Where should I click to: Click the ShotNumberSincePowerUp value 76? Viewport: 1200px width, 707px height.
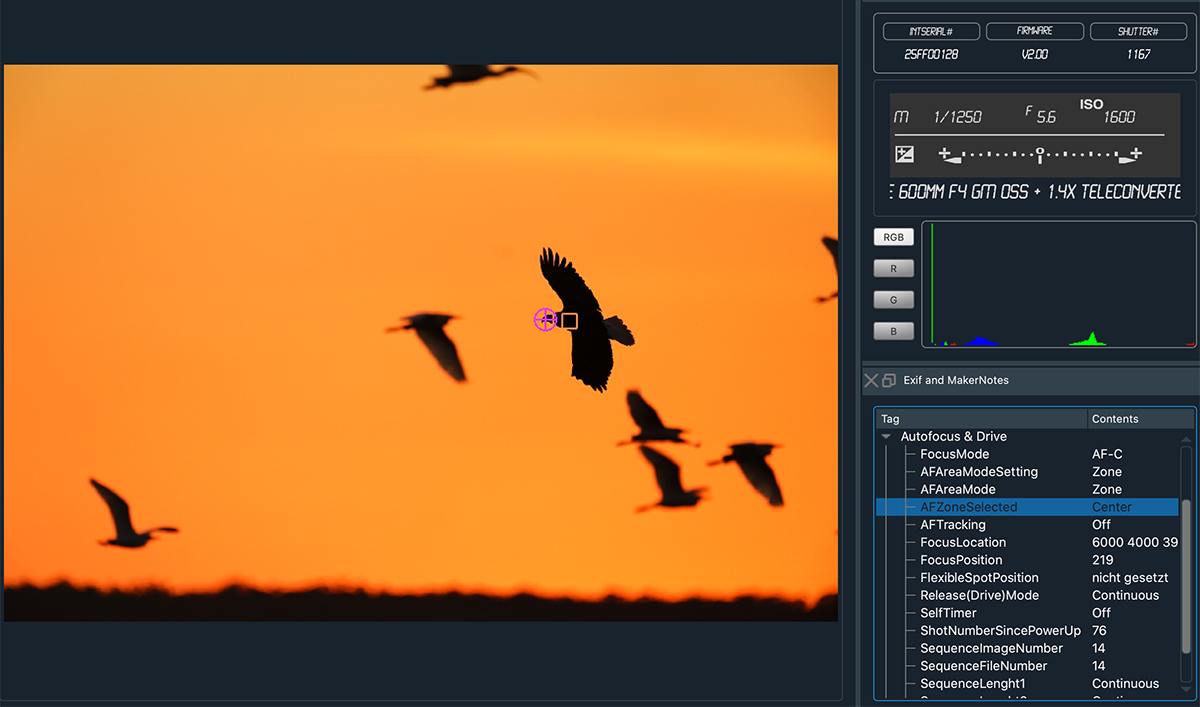pos(1099,631)
